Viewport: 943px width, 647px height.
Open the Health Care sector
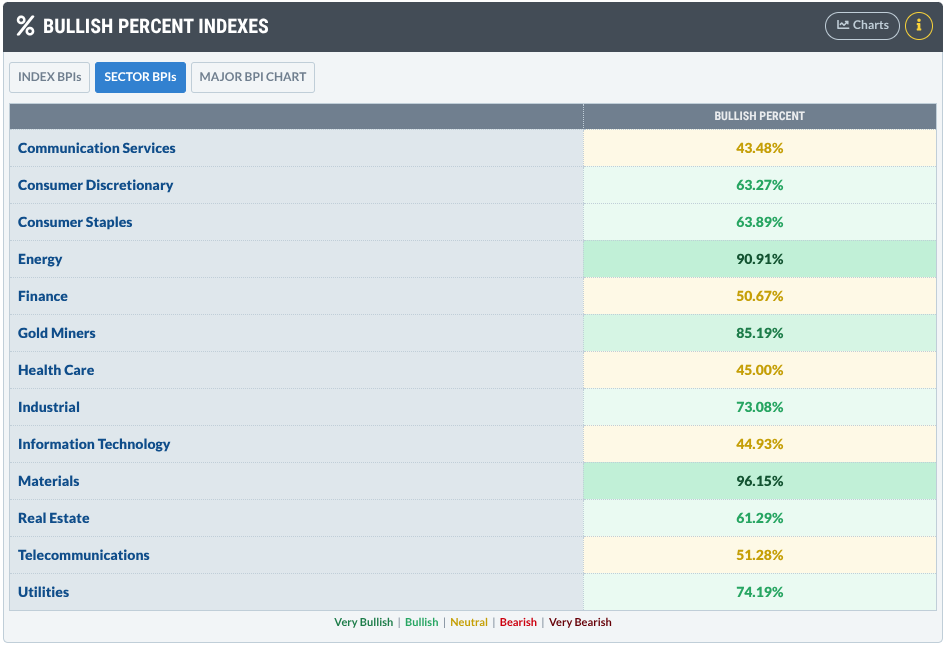(56, 370)
